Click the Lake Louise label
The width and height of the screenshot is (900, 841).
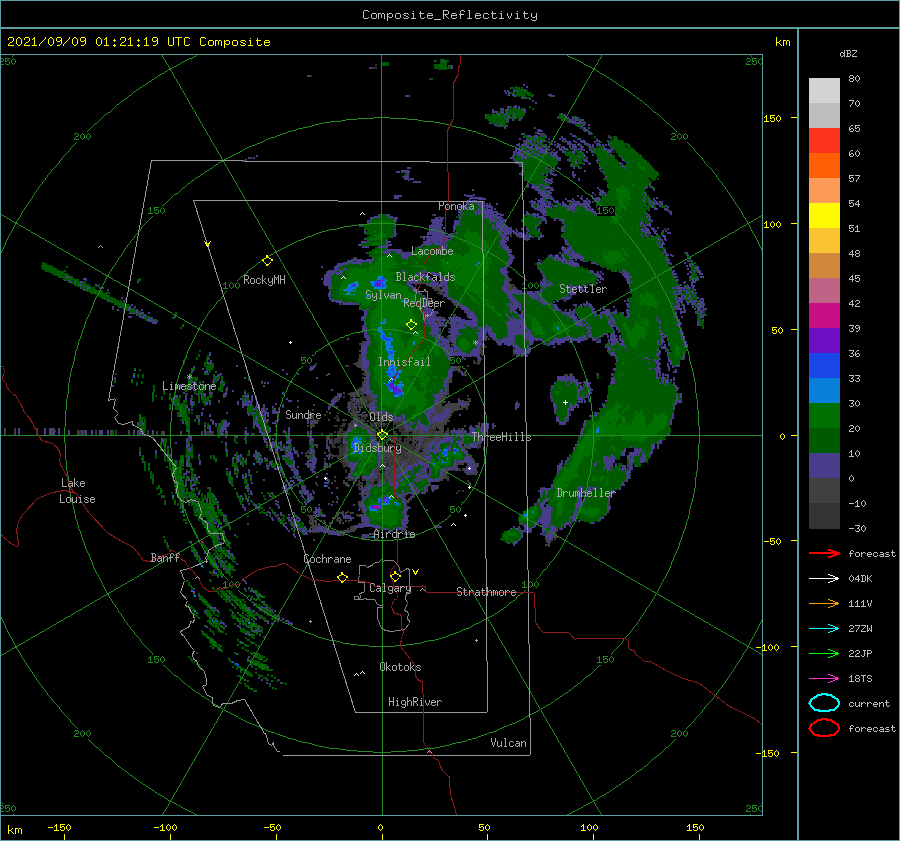pyautogui.click(x=77, y=491)
